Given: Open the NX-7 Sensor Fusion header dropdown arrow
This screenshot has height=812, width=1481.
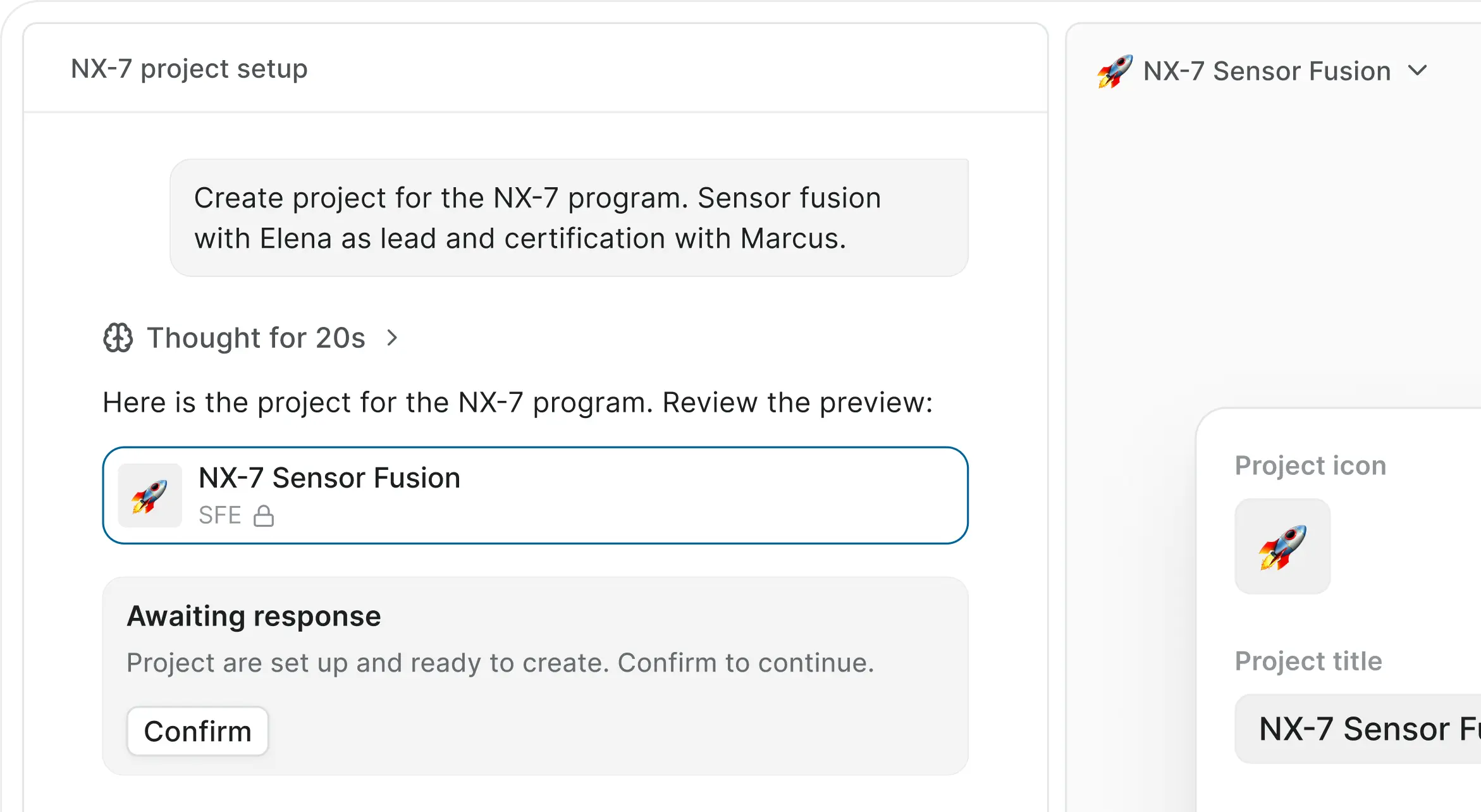Looking at the screenshot, I should [1418, 71].
